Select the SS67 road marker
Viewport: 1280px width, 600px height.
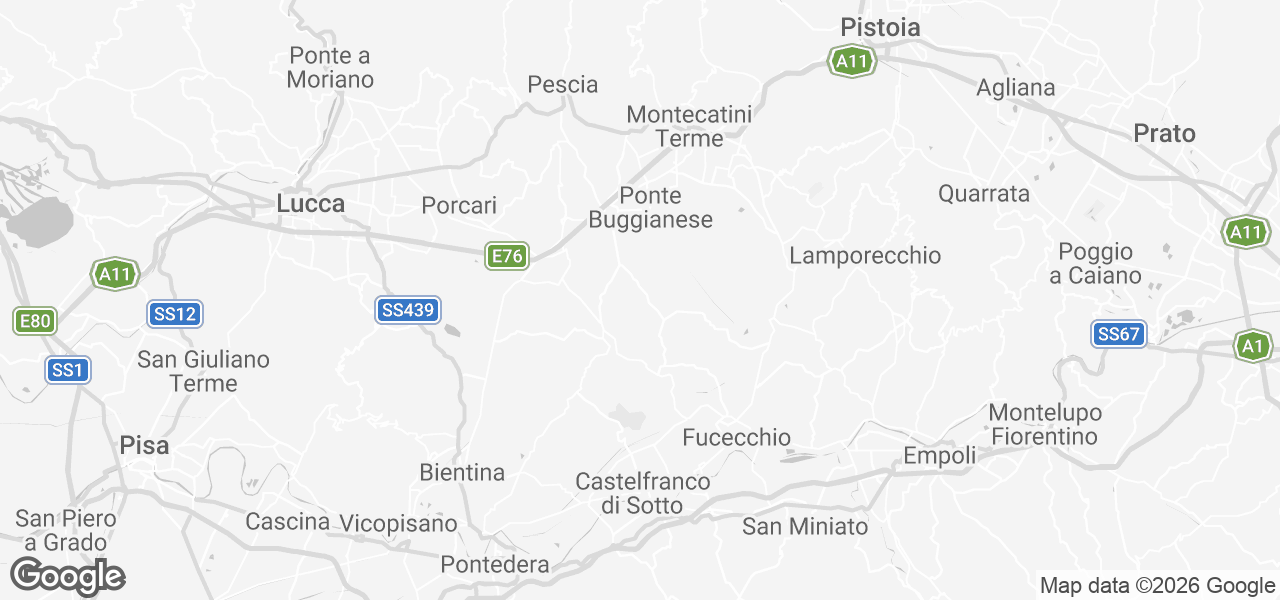[x=1118, y=334]
